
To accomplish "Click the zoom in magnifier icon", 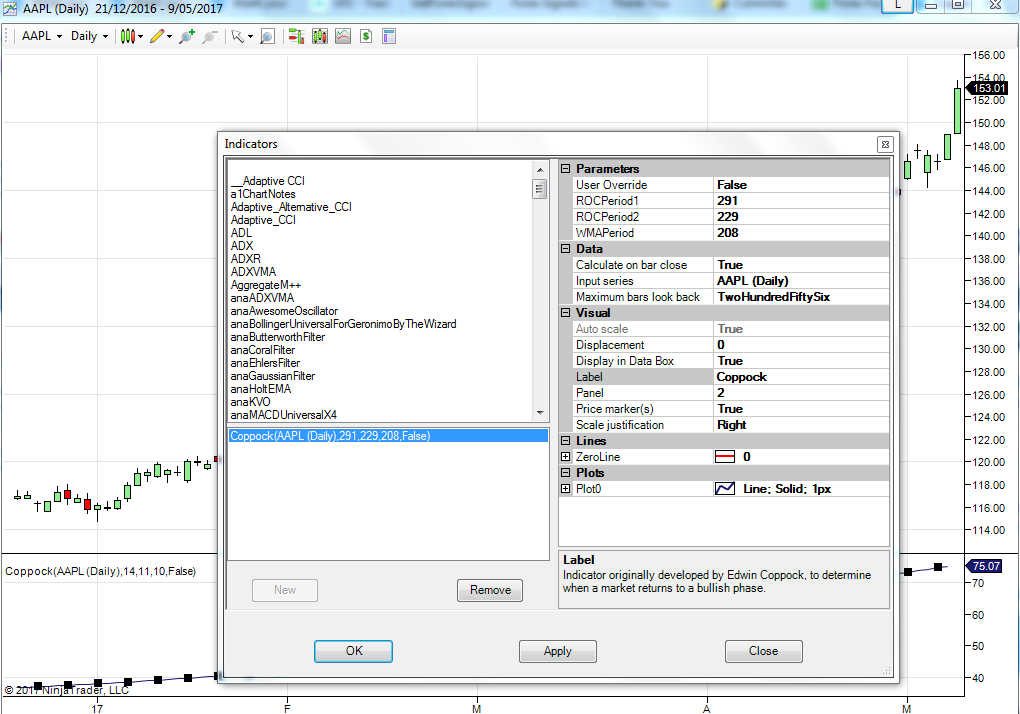I will coord(187,36).
